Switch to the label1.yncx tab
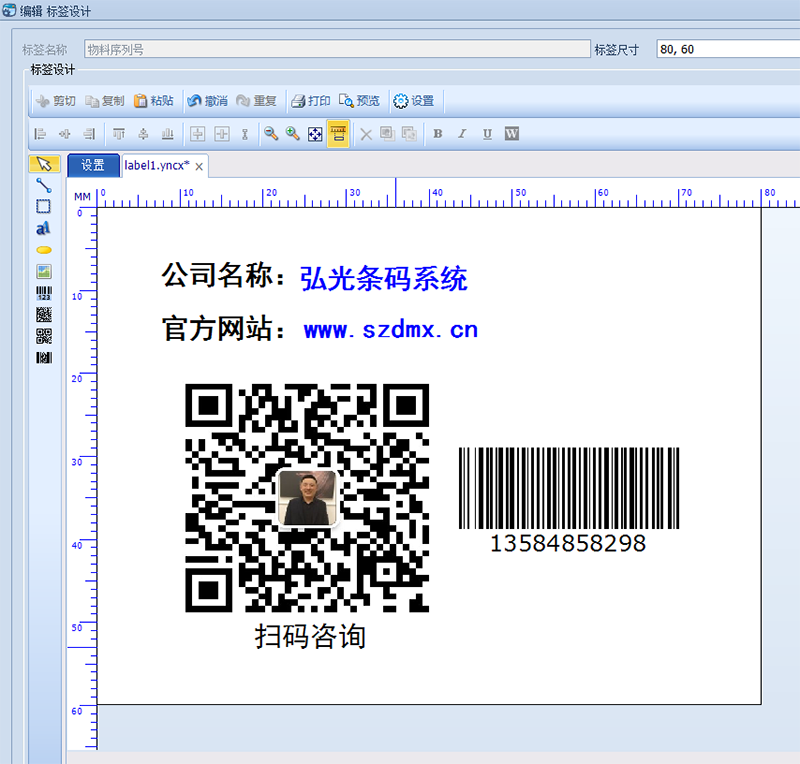This screenshot has height=764, width=800. [157, 165]
